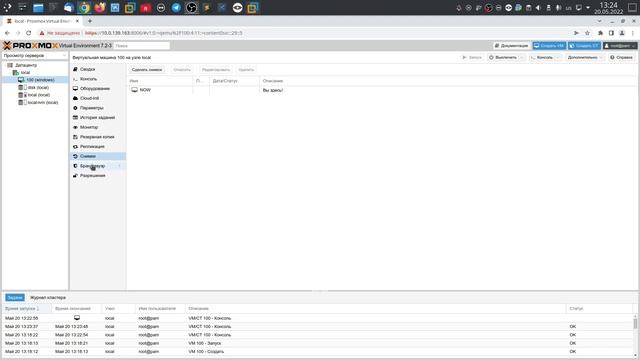The height and width of the screenshot is (360, 640).
Task: Click the running-task monitor icon
Action: 77,318
